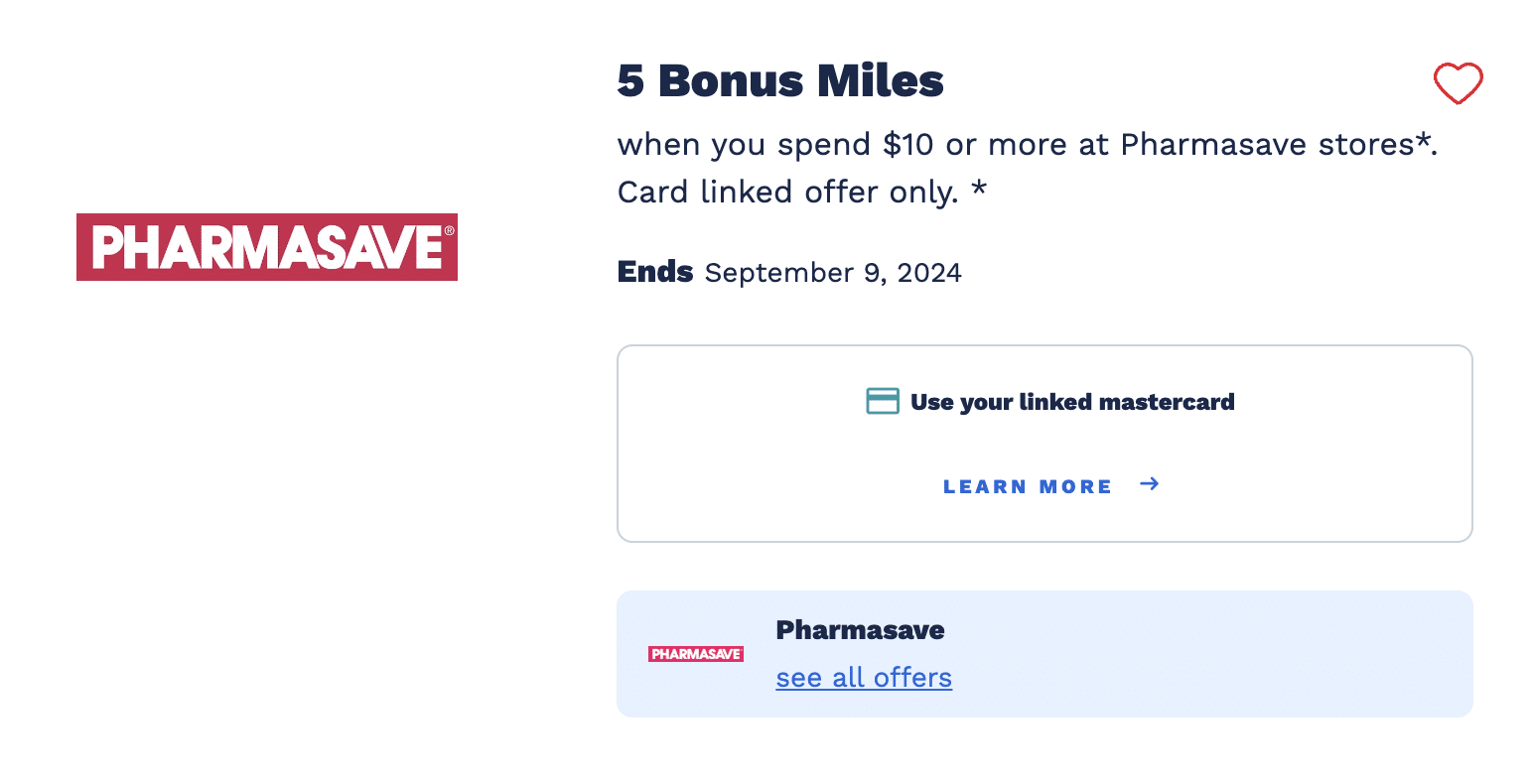This screenshot has height=784, width=1531.
Task: Open the LEARN MORE link
Action: click(1027, 486)
